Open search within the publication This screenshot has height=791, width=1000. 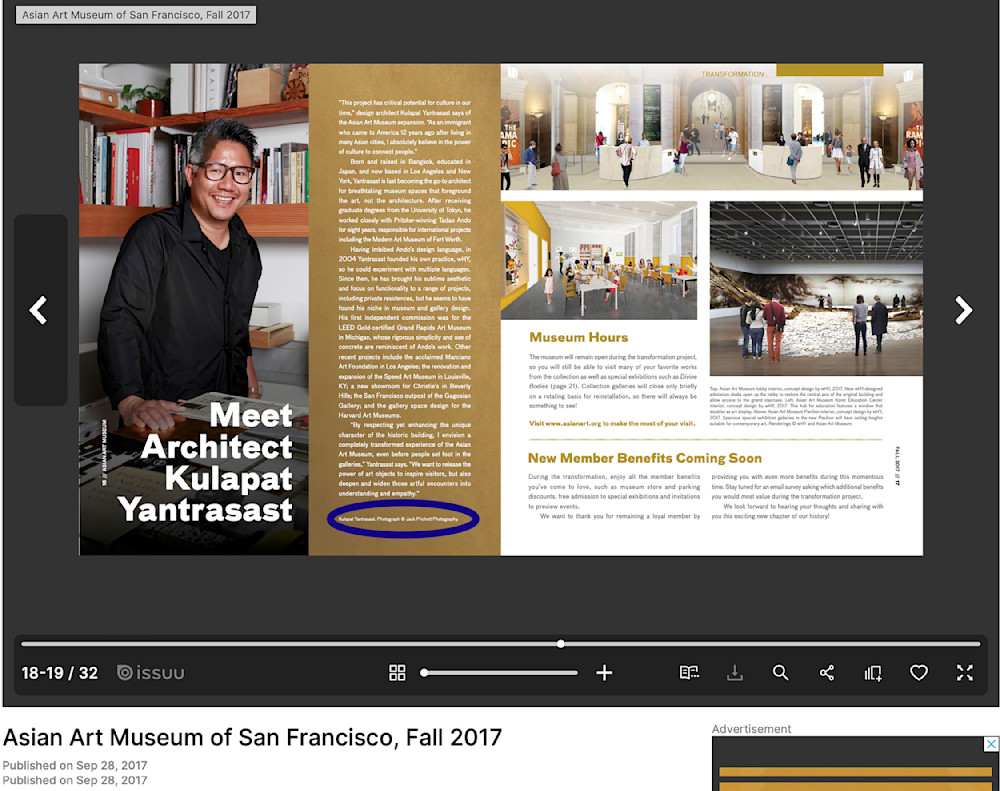click(781, 673)
